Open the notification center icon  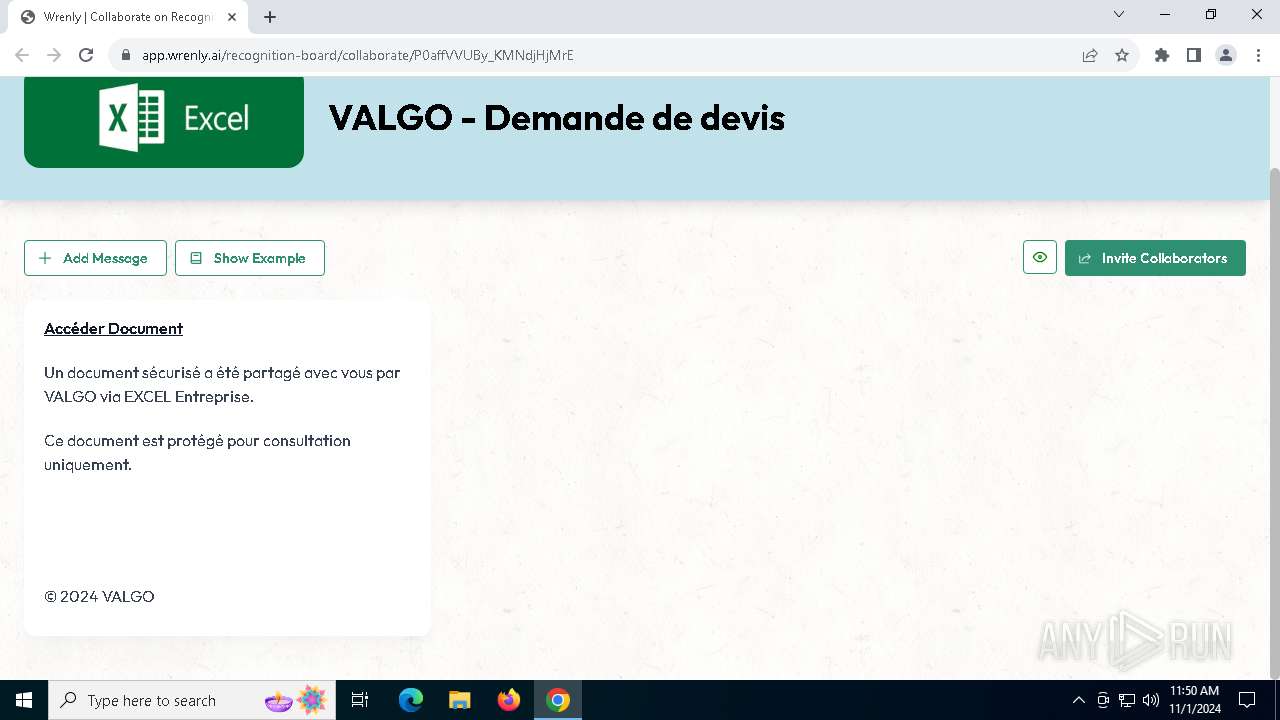[x=1247, y=700]
